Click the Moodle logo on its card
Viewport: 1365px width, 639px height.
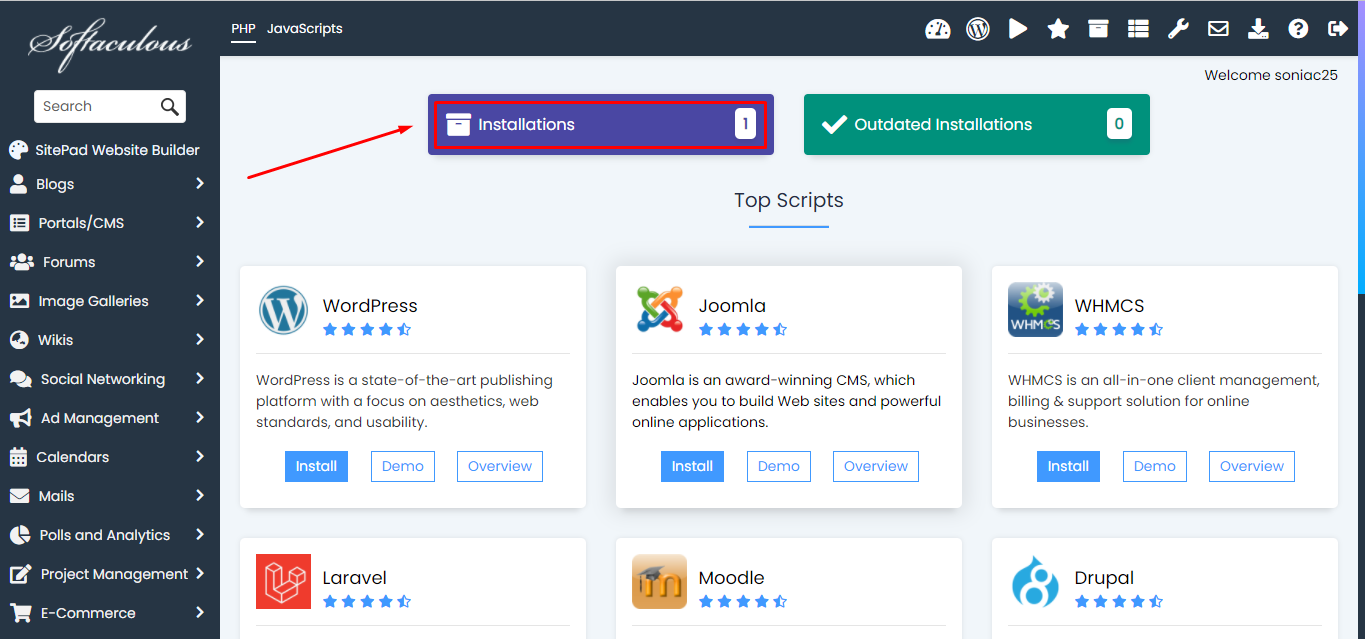tap(659, 582)
